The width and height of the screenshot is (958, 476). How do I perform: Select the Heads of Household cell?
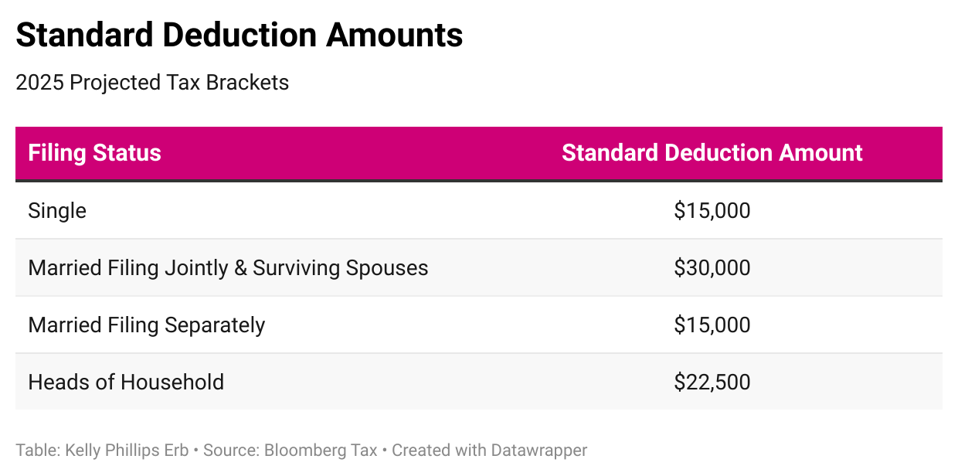(126, 382)
